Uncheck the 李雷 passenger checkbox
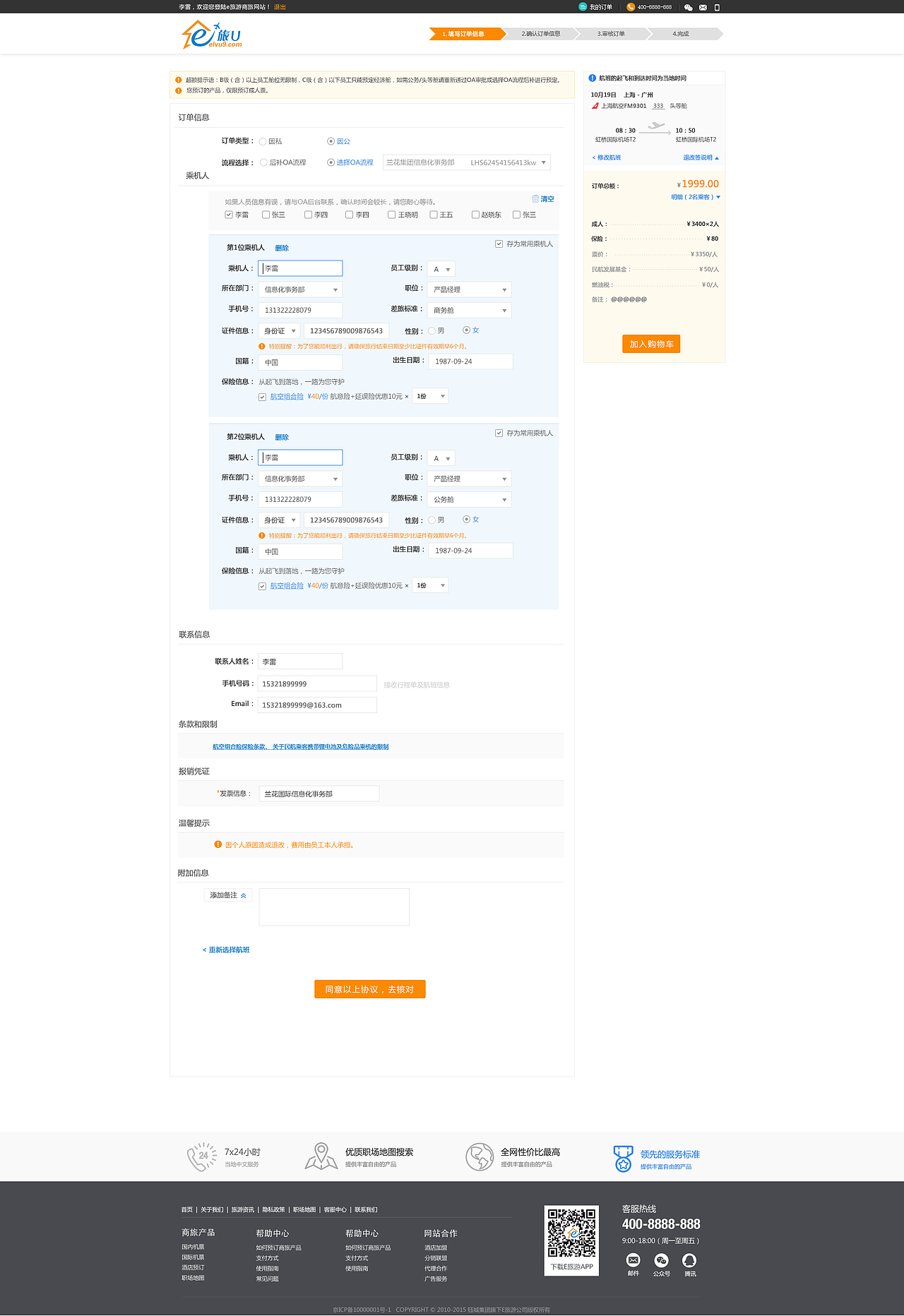The image size is (904, 1316). pos(229,215)
